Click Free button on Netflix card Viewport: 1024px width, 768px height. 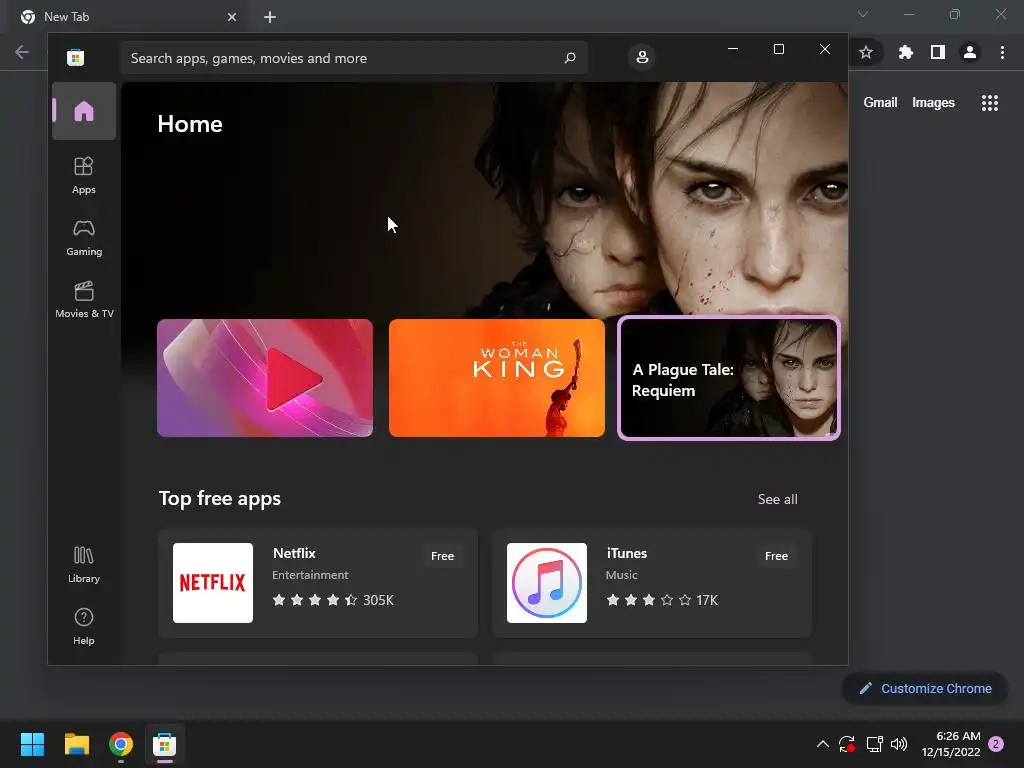tap(442, 556)
